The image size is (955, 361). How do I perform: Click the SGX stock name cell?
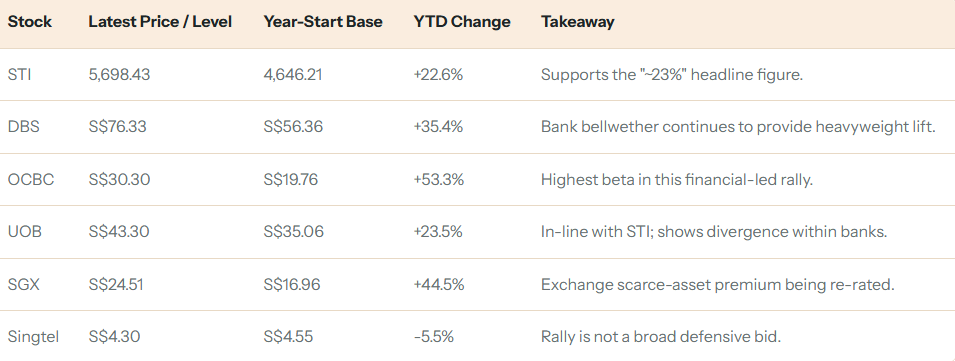pyautogui.click(x=23, y=284)
